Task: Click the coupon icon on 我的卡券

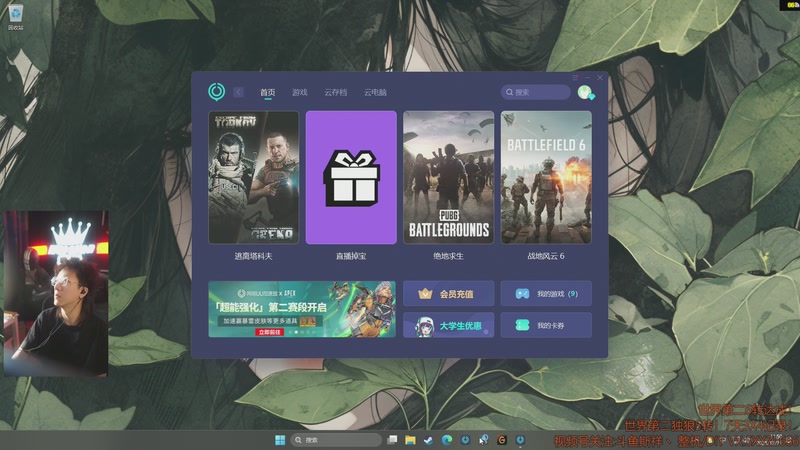Action: coord(522,325)
